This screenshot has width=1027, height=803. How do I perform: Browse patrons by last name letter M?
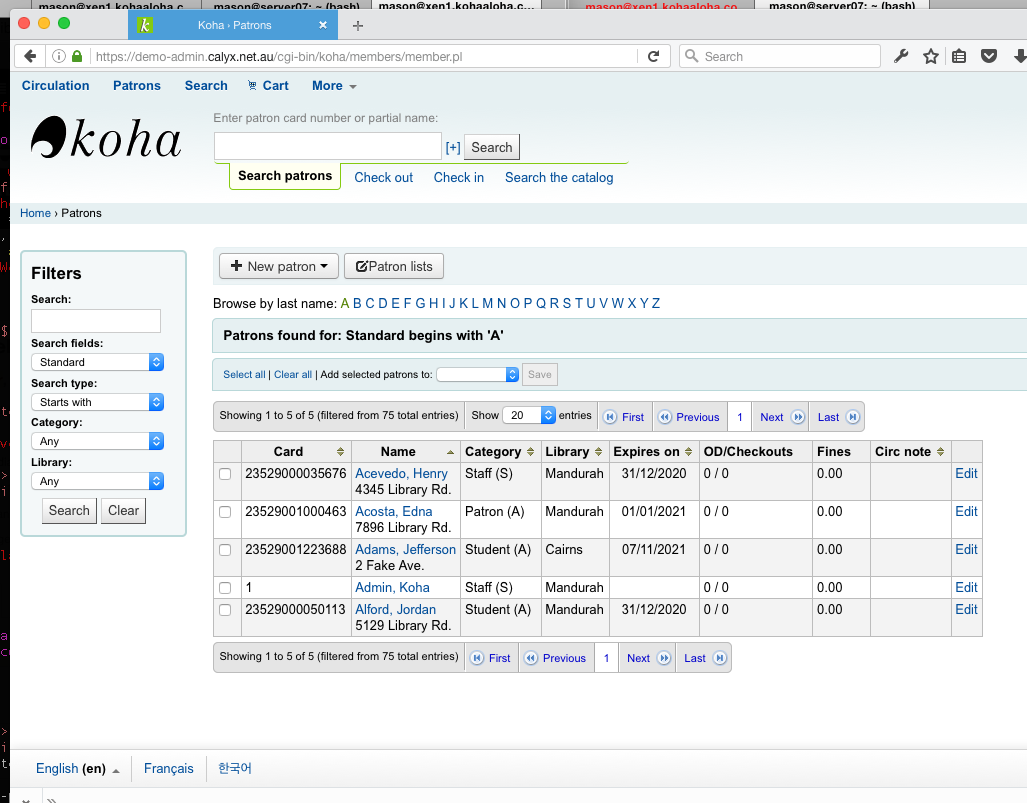(487, 303)
